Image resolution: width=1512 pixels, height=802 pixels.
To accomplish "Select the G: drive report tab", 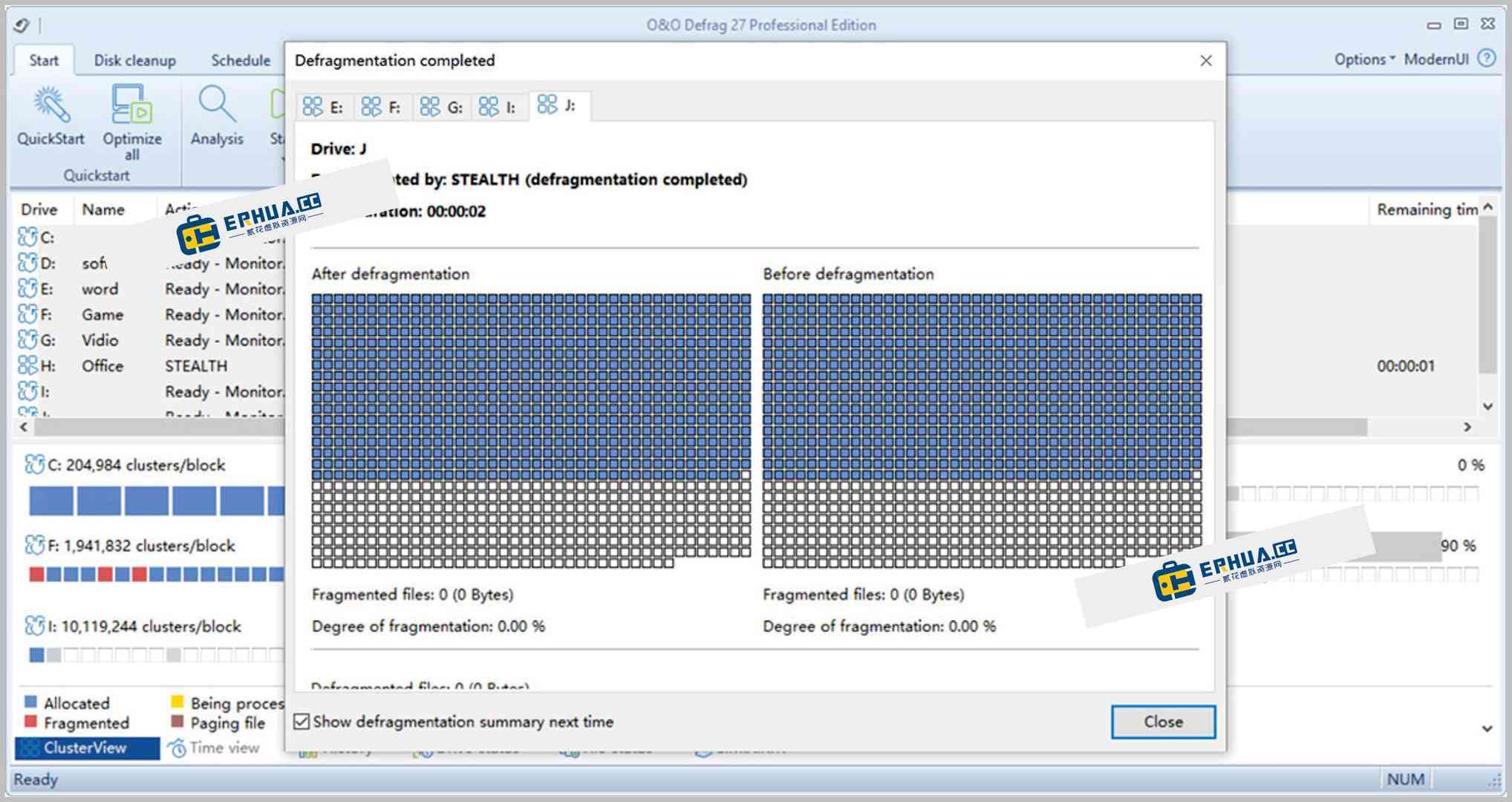I will [441, 107].
